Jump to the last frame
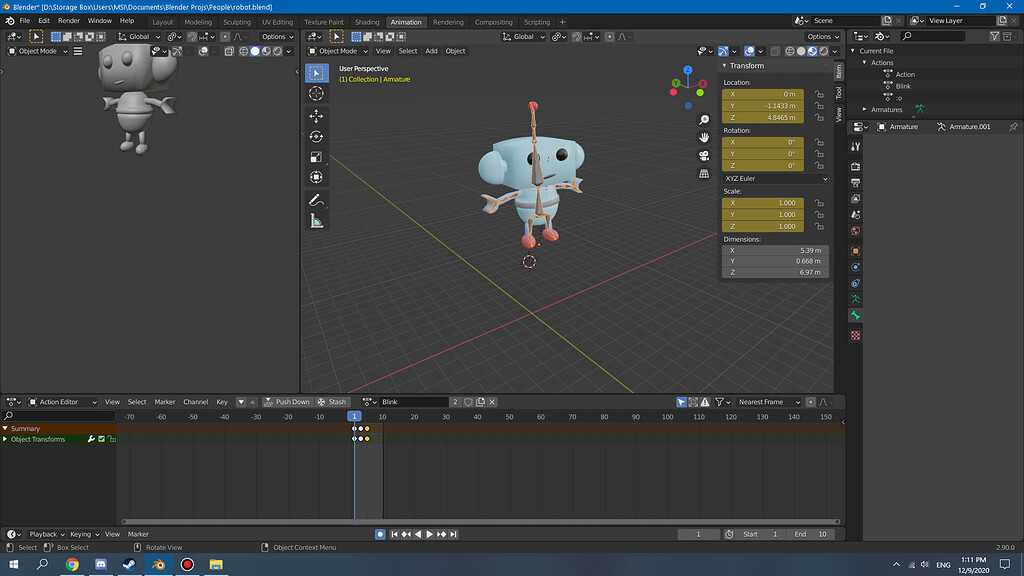Image resolution: width=1024 pixels, height=576 pixels. [x=453, y=534]
